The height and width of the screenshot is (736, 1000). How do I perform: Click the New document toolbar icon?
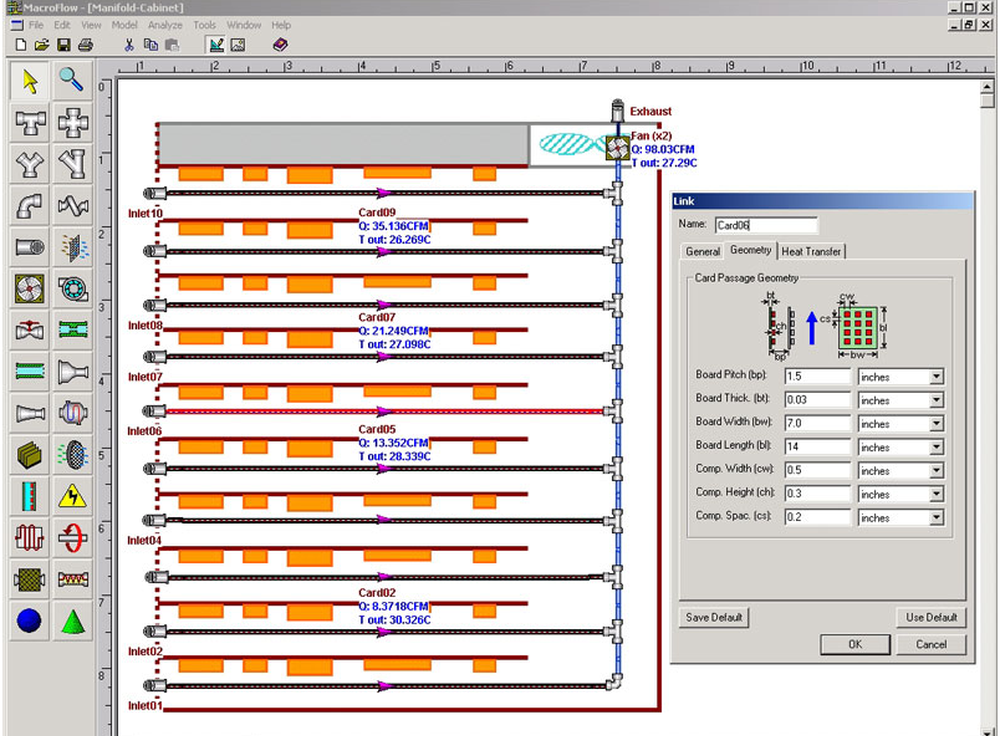20,45
